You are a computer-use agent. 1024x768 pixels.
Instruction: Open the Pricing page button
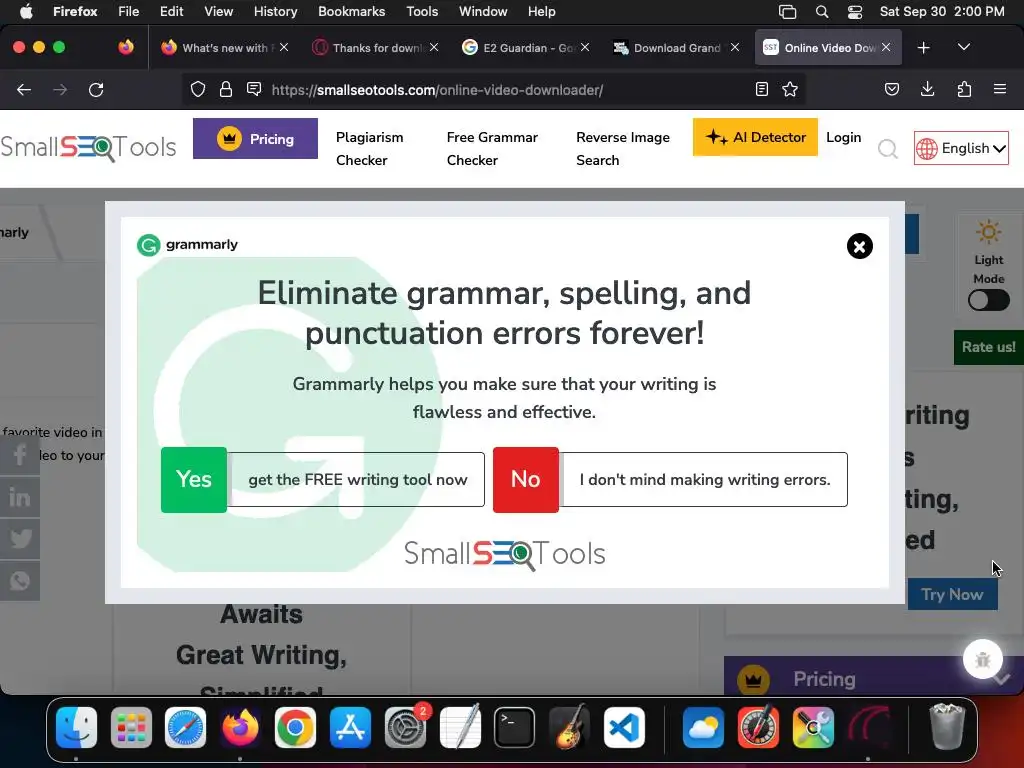point(255,138)
